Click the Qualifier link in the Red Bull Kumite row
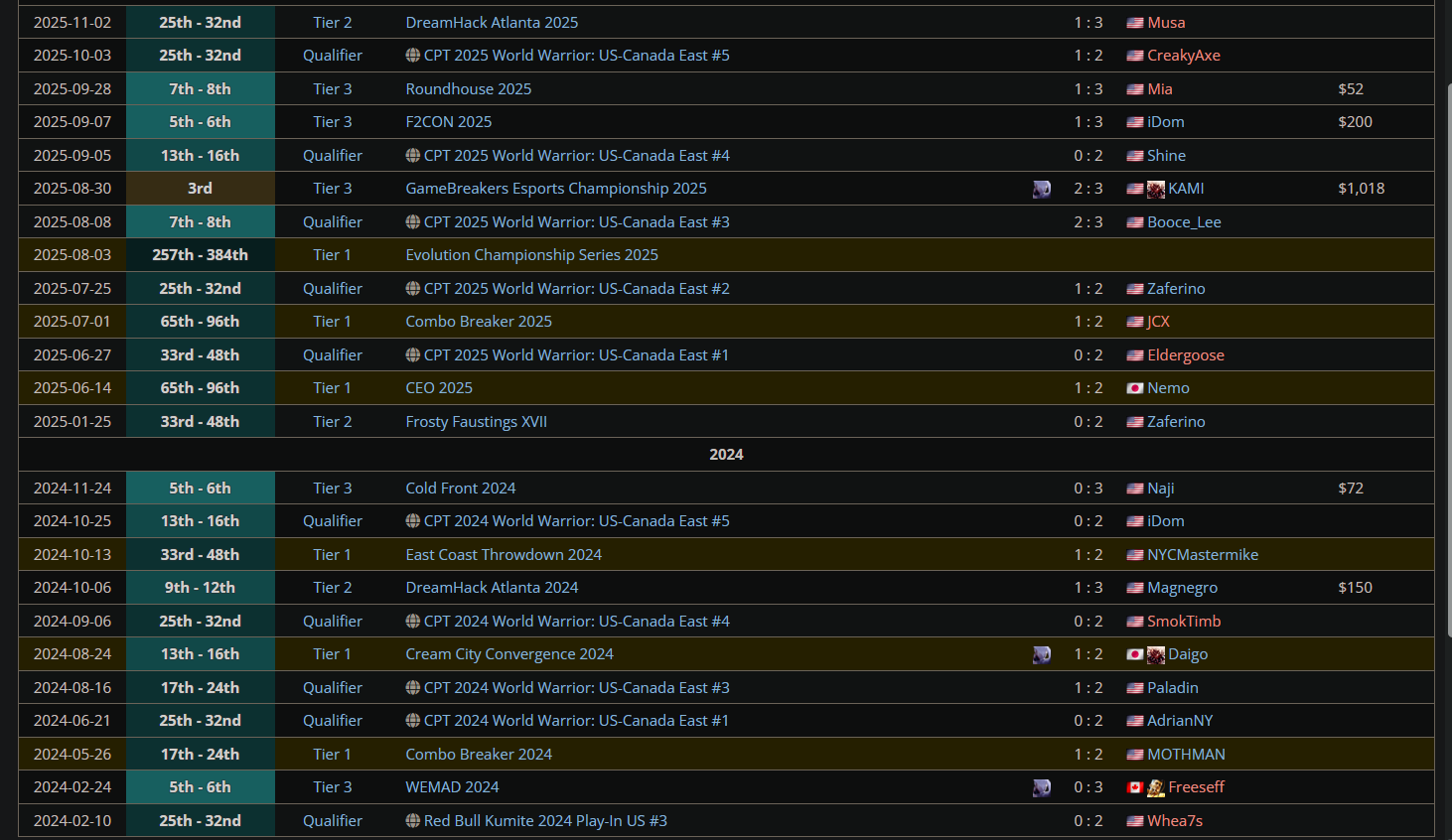 tap(333, 820)
